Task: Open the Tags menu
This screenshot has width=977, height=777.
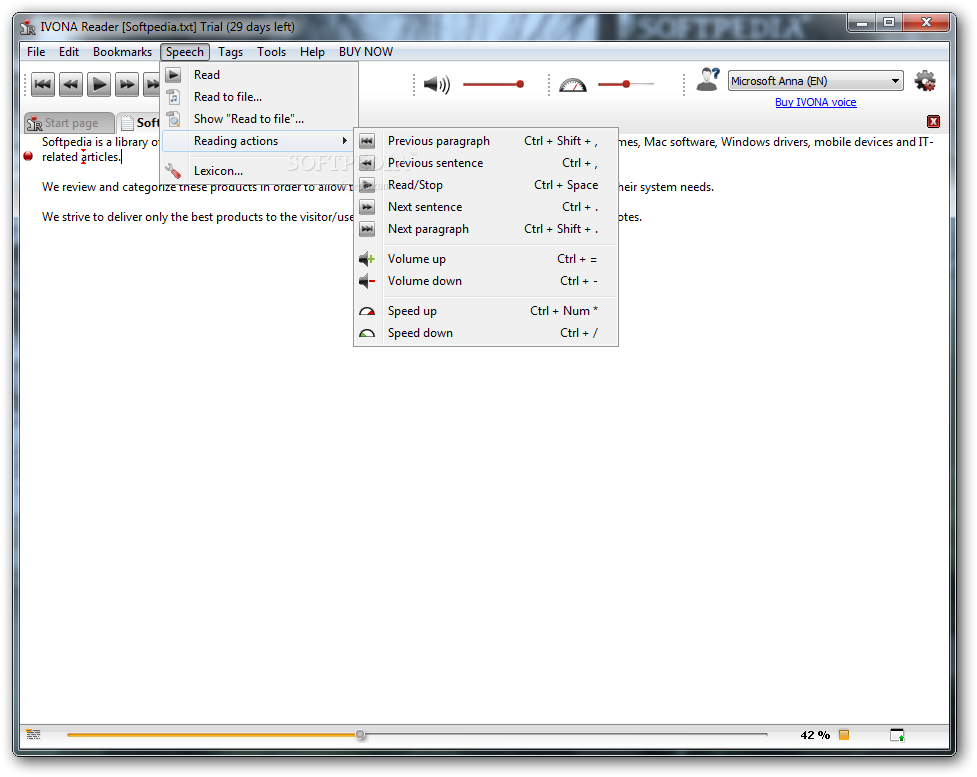Action: pyautogui.click(x=231, y=52)
